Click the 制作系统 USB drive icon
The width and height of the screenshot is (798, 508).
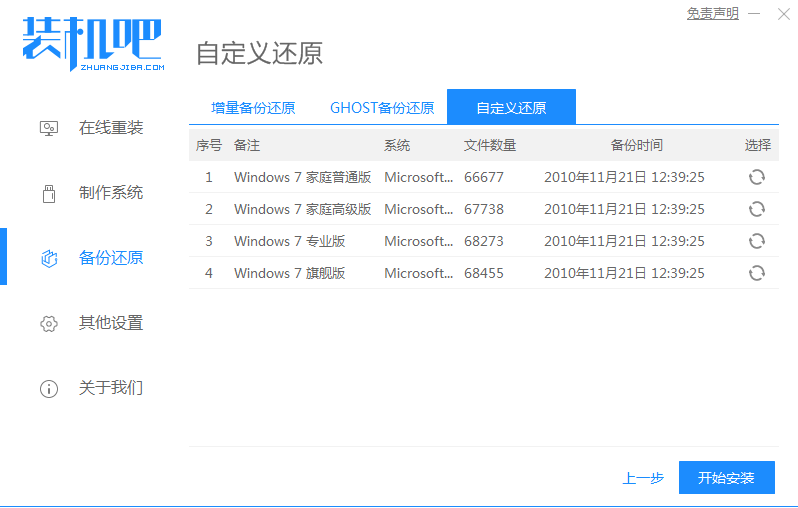coord(48,193)
